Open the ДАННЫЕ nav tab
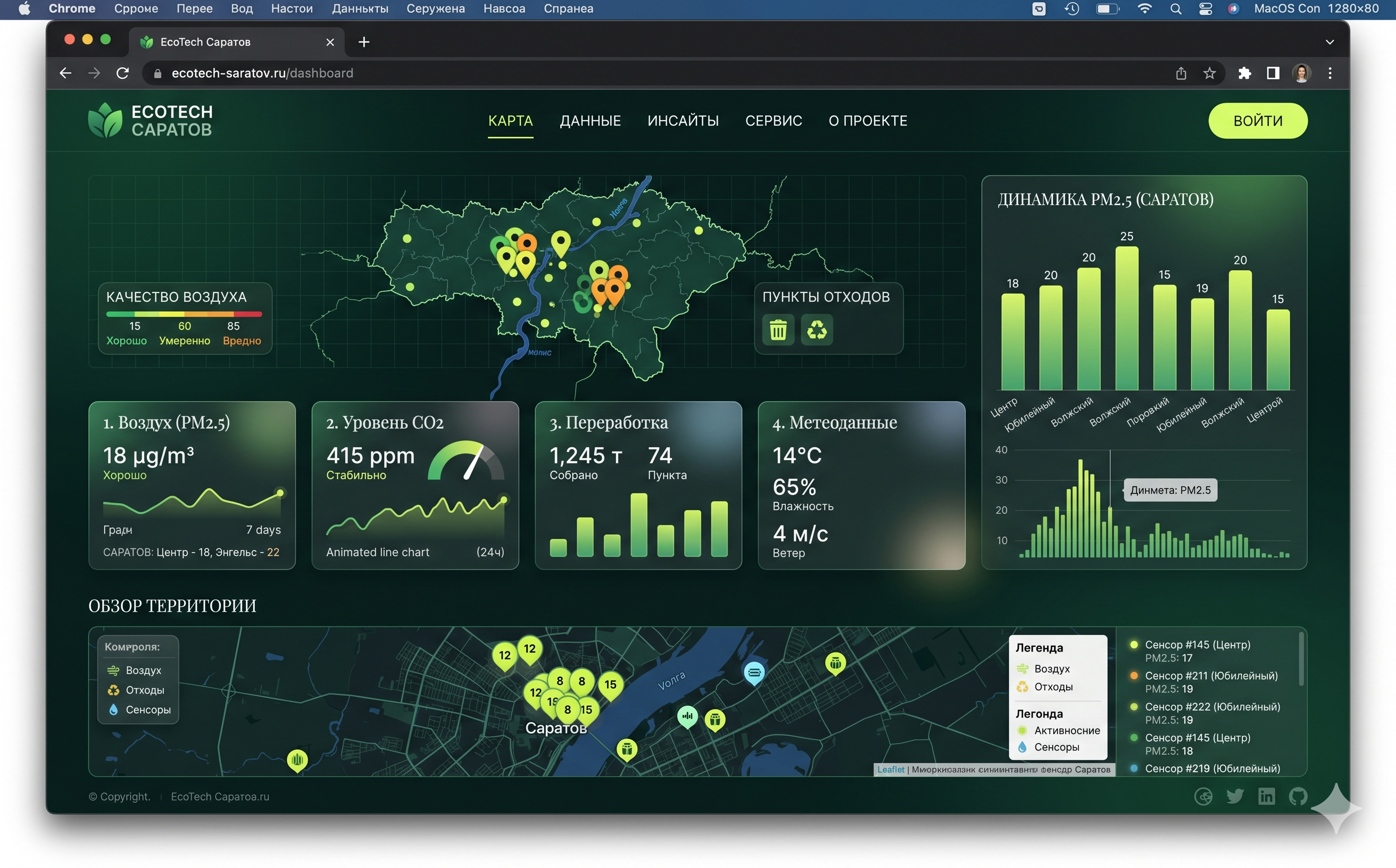This screenshot has width=1396, height=868. (591, 121)
